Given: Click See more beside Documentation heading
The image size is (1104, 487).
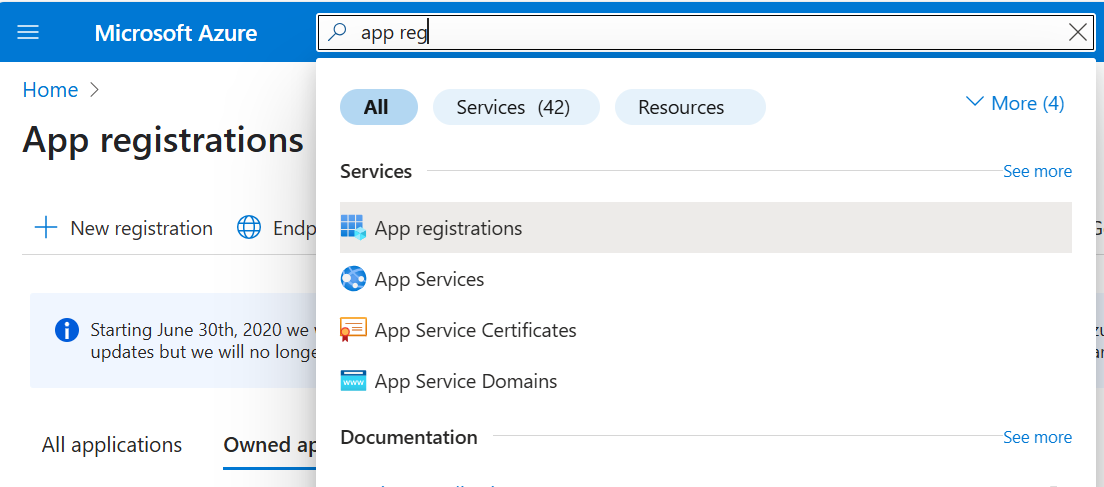Looking at the screenshot, I should [1037, 438].
